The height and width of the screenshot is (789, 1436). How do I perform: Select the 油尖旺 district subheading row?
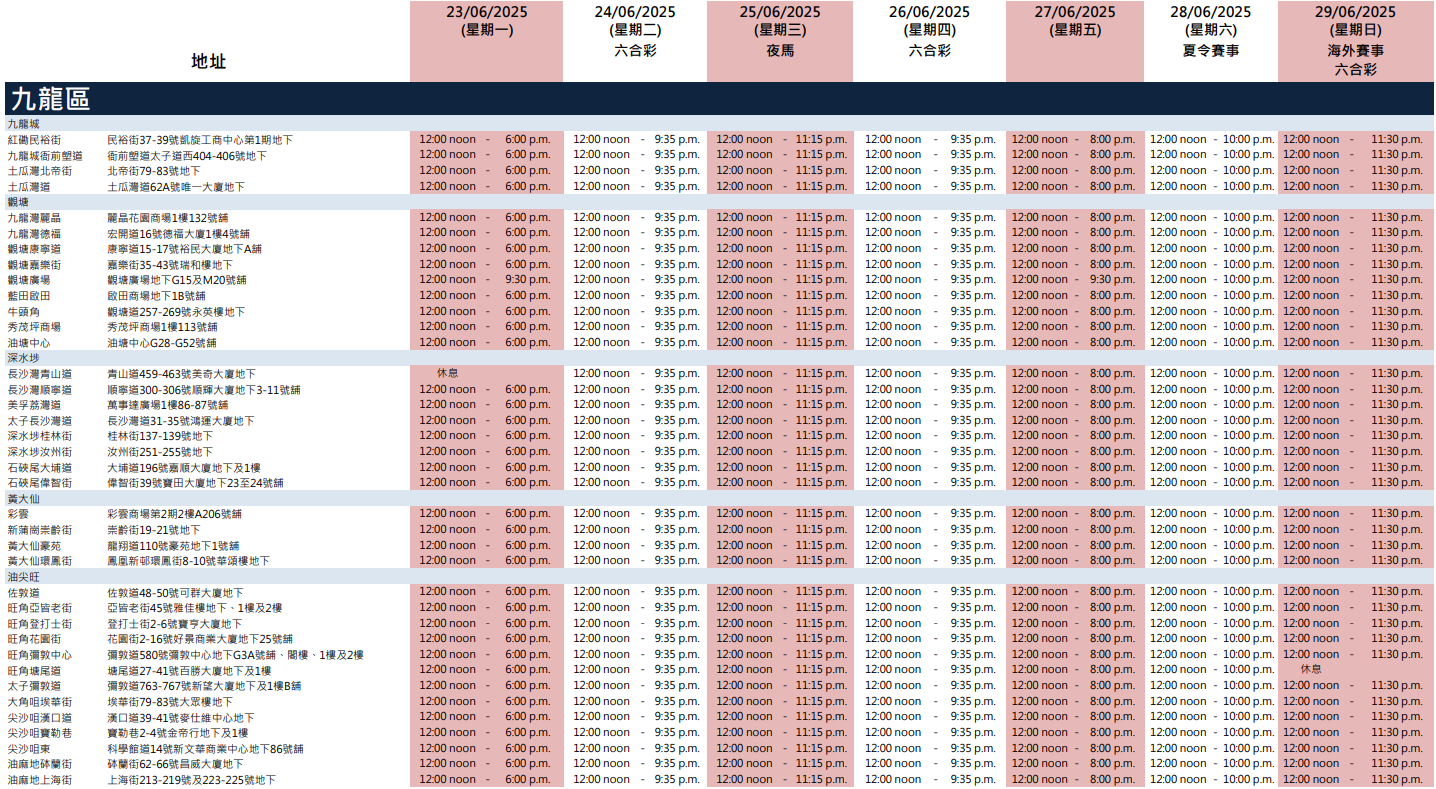tap(24, 577)
